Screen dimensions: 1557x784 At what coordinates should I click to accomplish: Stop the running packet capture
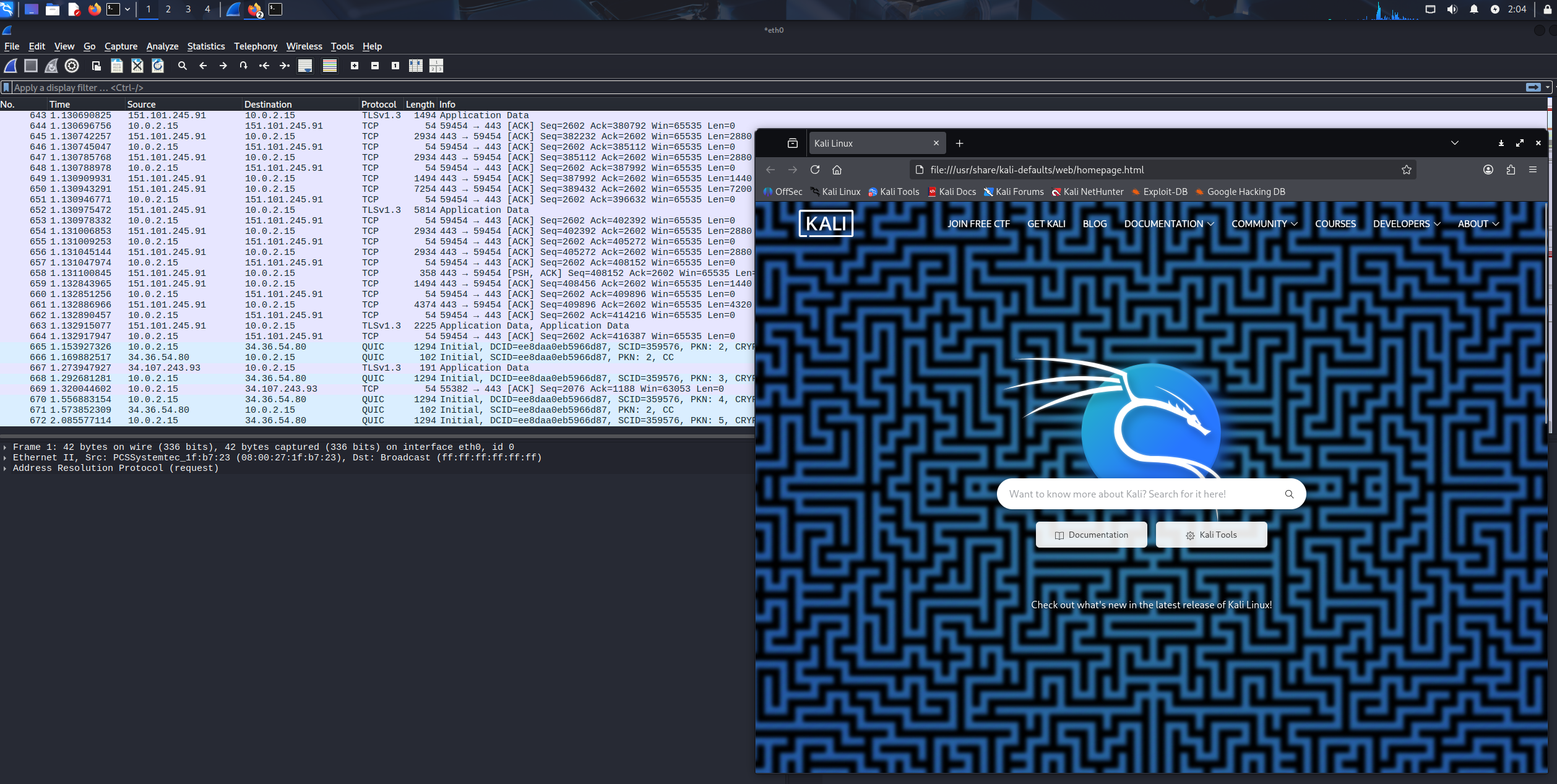[31, 66]
